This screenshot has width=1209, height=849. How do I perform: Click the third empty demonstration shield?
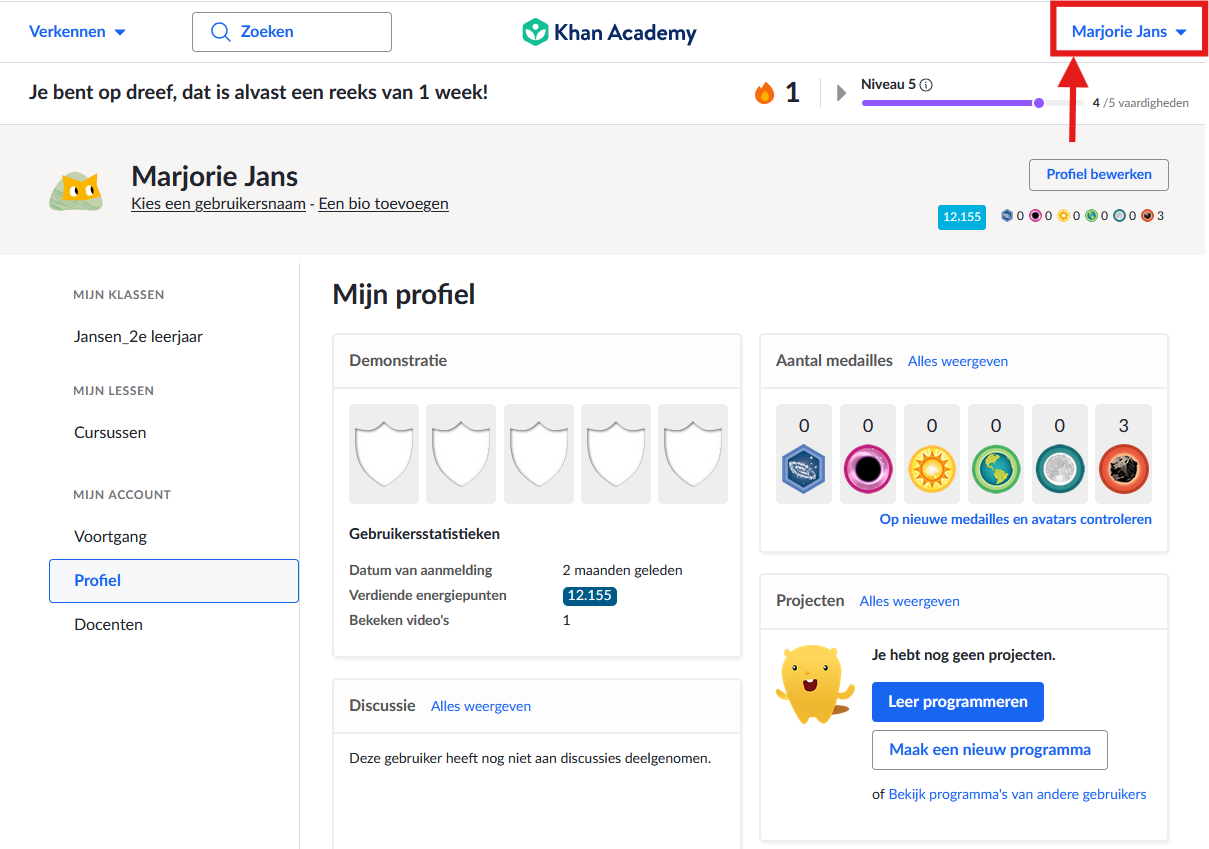(539, 453)
